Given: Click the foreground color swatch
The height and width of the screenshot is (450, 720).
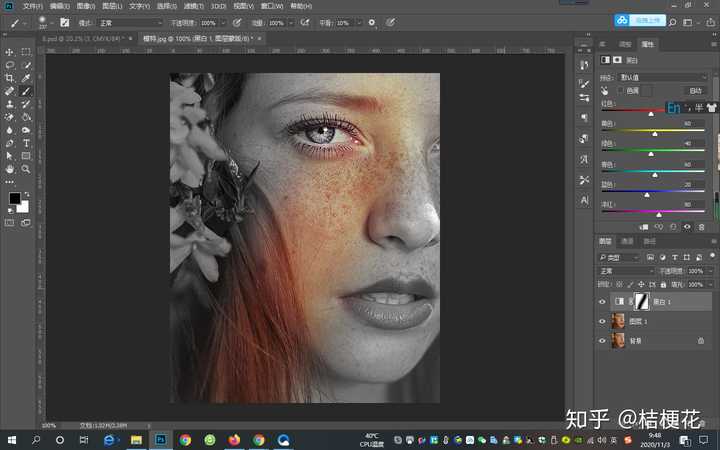Looking at the screenshot, I should pyautogui.click(x=14, y=199).
